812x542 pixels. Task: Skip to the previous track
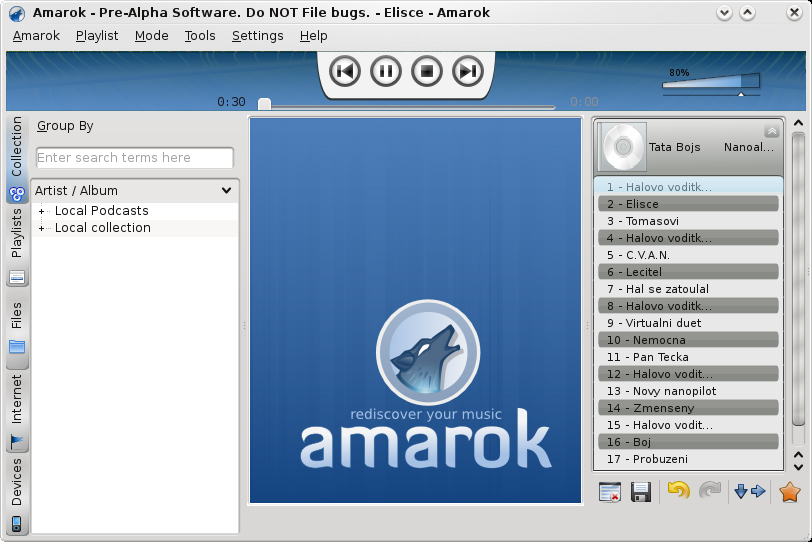tap(344, 71)
